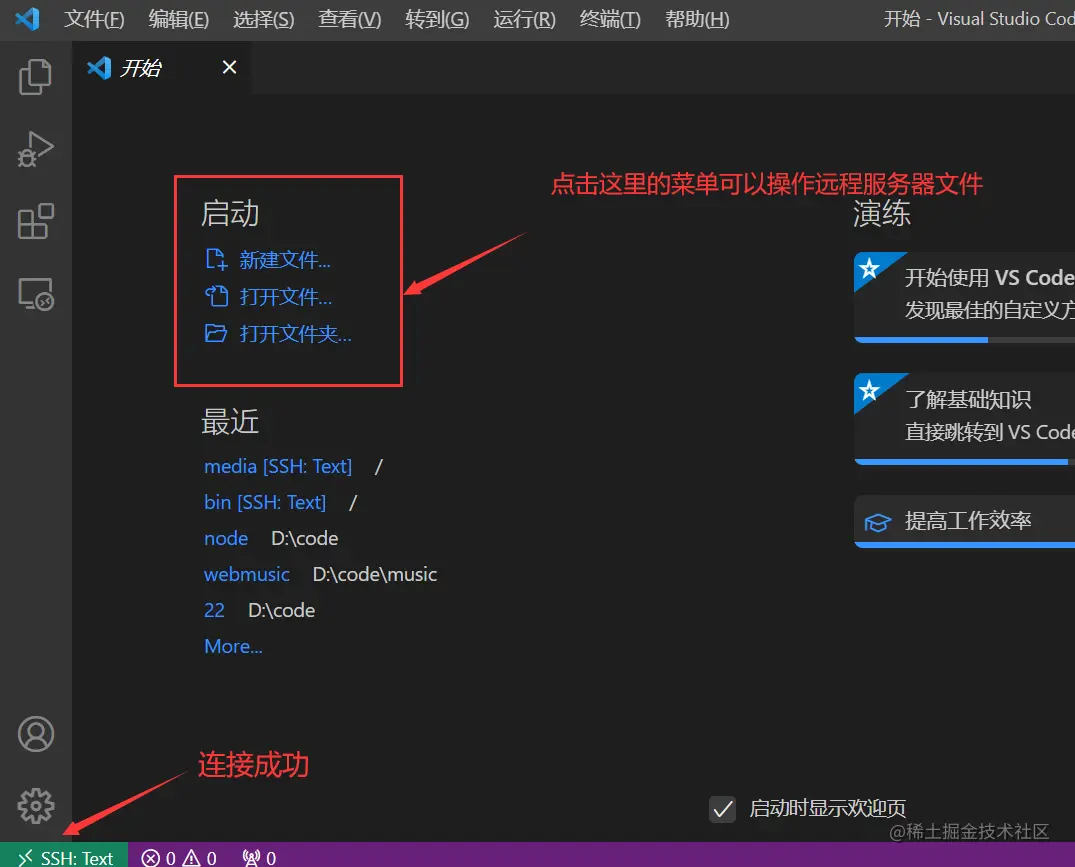The width and height of the screenshot is (1075, 867).
Task: Close the 开始 tab
Action: pos(230,67)
